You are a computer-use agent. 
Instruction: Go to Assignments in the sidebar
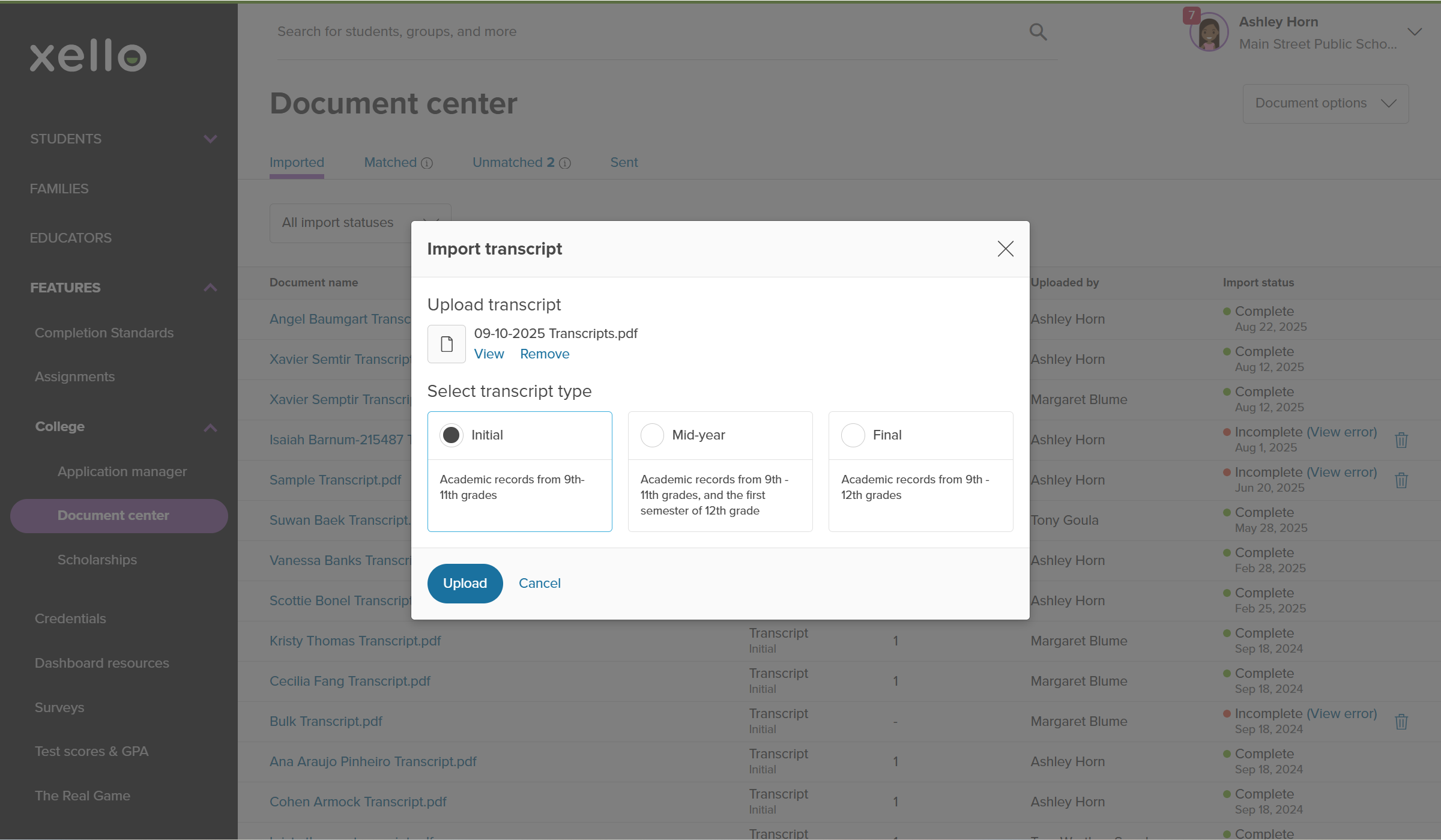pos(74,376)
